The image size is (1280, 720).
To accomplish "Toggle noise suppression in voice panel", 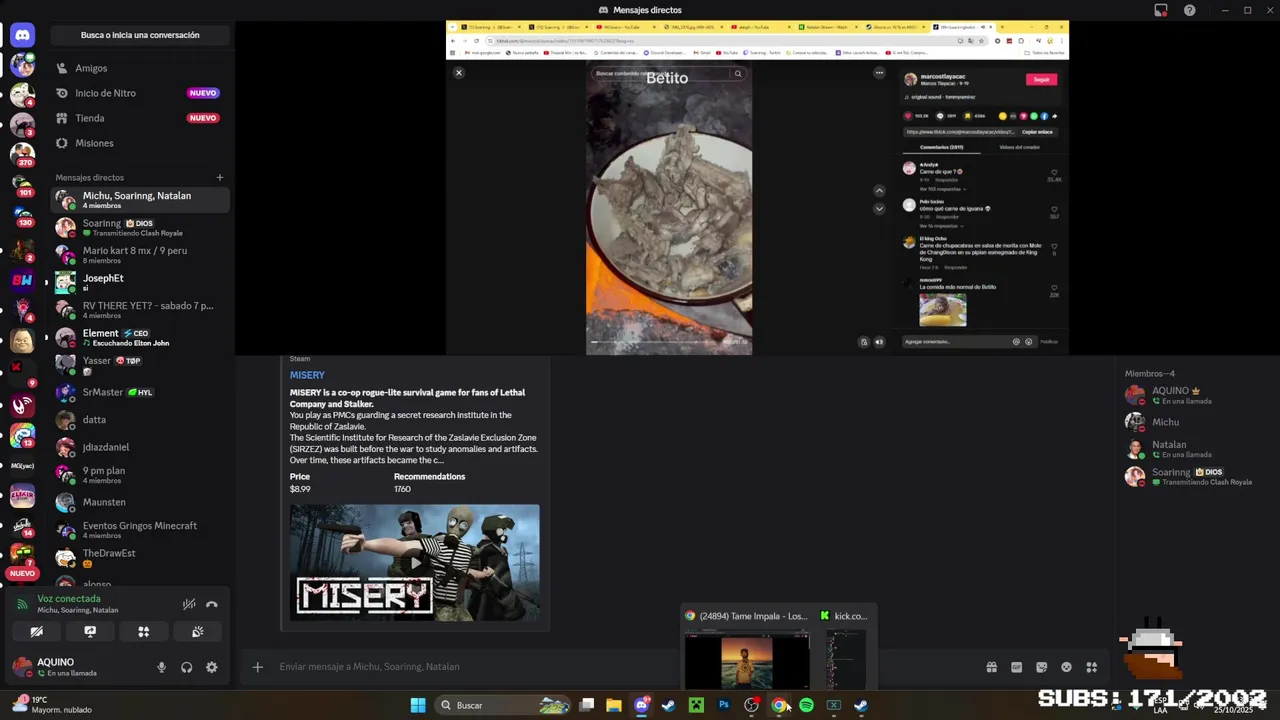I will (x=189, y=604).
